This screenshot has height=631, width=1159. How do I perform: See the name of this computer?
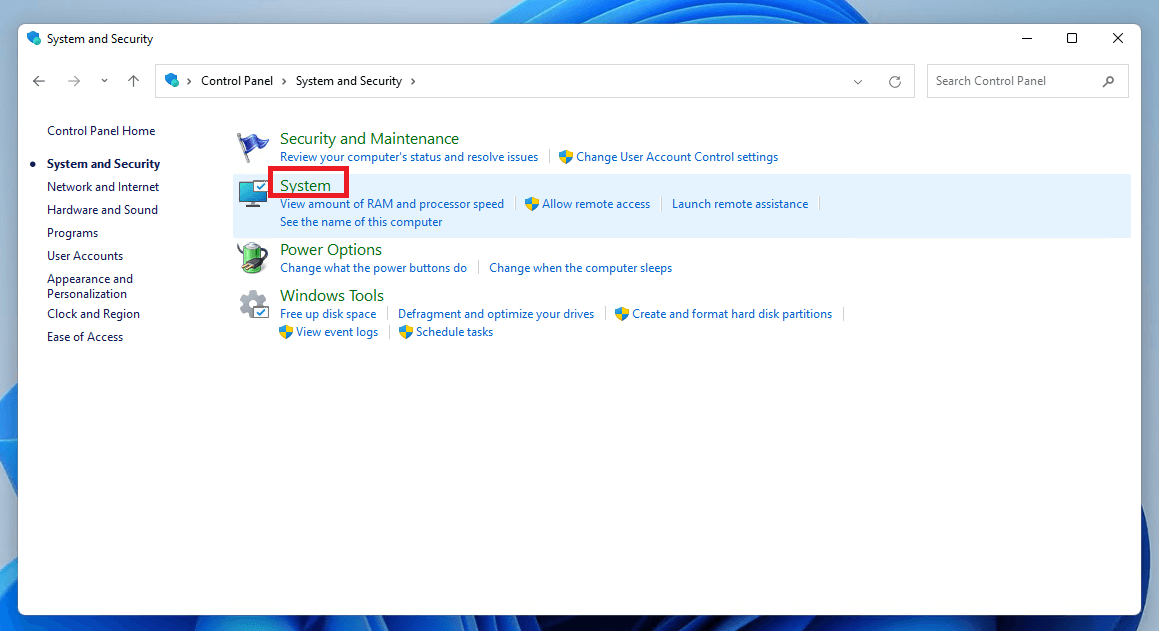[x=361, y=222]
